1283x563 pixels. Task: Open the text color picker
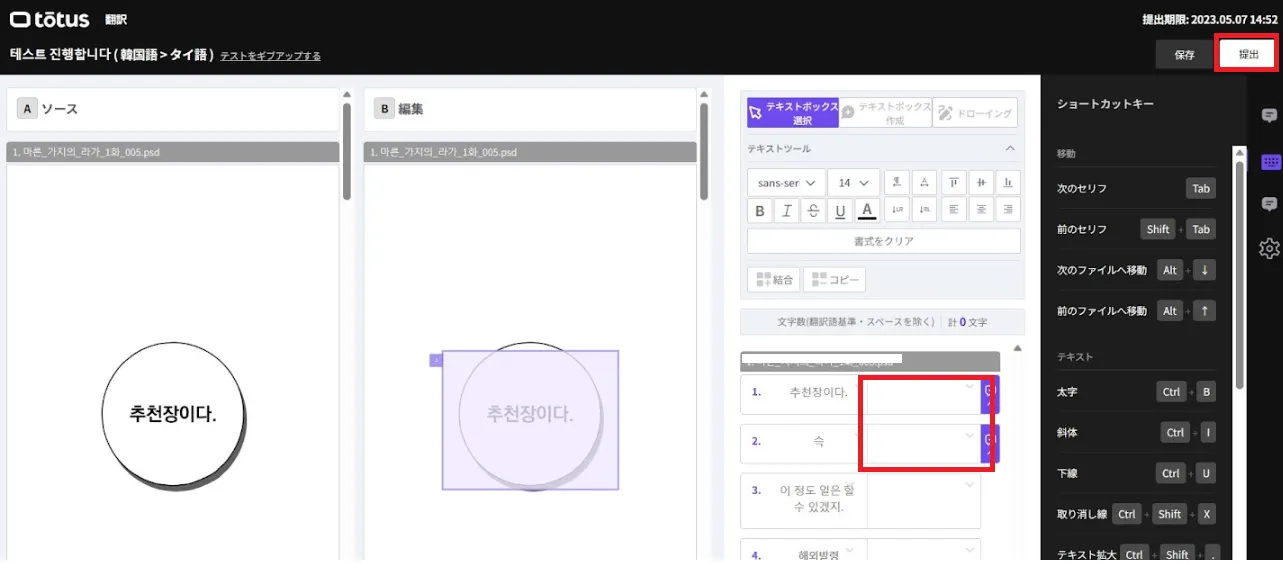867,210
